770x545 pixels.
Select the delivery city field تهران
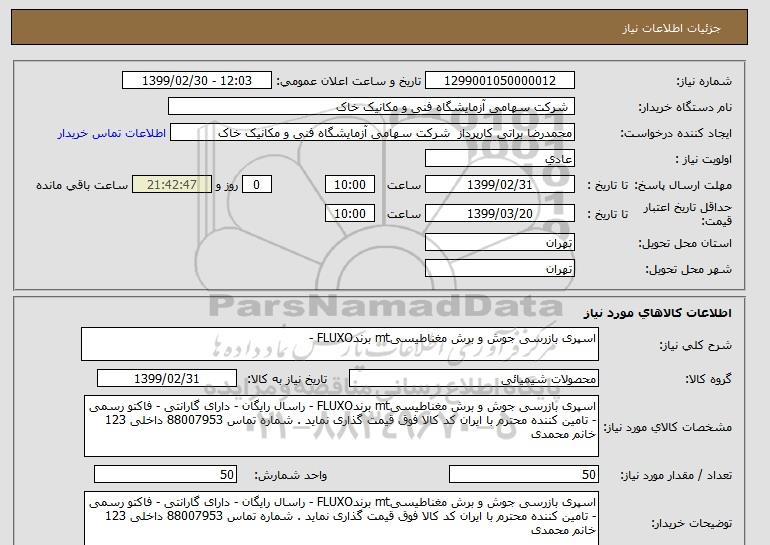pos(500,269)
